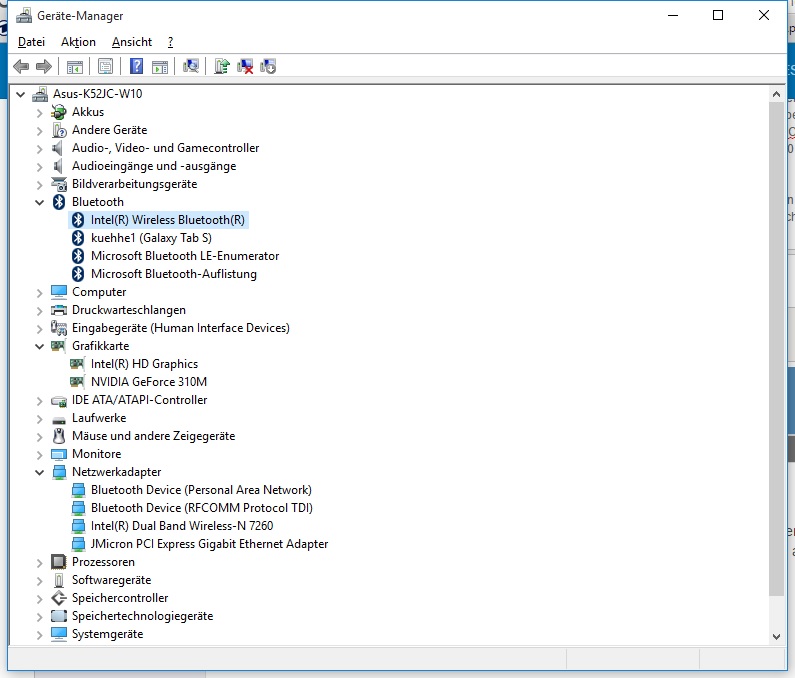Click the Akkus battery icon

tap(59, 112)
